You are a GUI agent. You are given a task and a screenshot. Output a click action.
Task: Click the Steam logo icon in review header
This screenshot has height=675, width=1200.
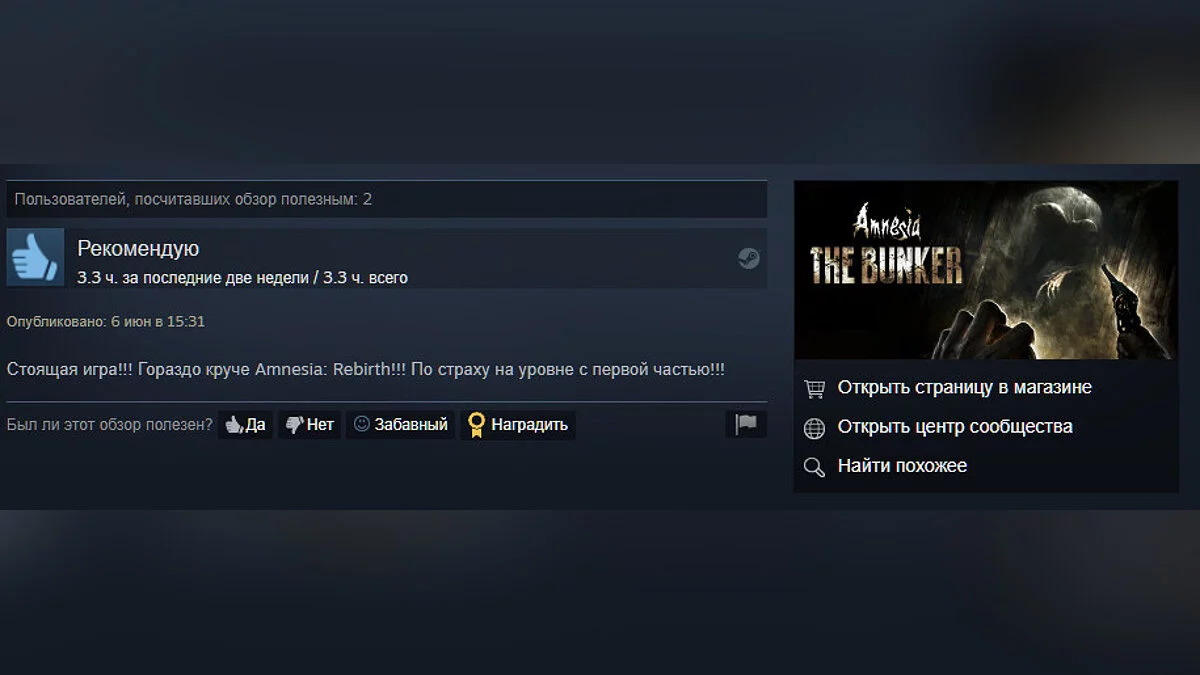coord(748,259)
